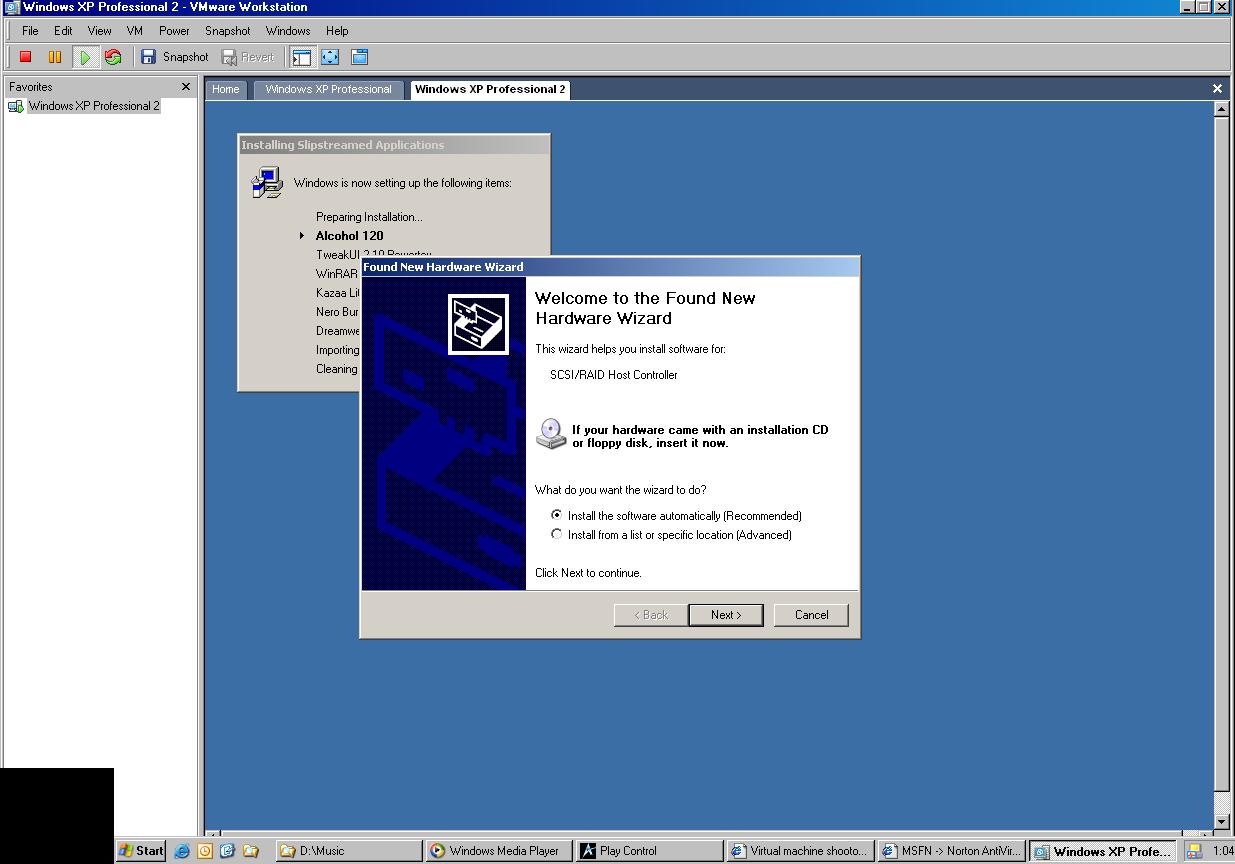This screenshot has width=1235, height=864.
Task: Click the scroll up arrow of VM view
Action: point(1221,109)
